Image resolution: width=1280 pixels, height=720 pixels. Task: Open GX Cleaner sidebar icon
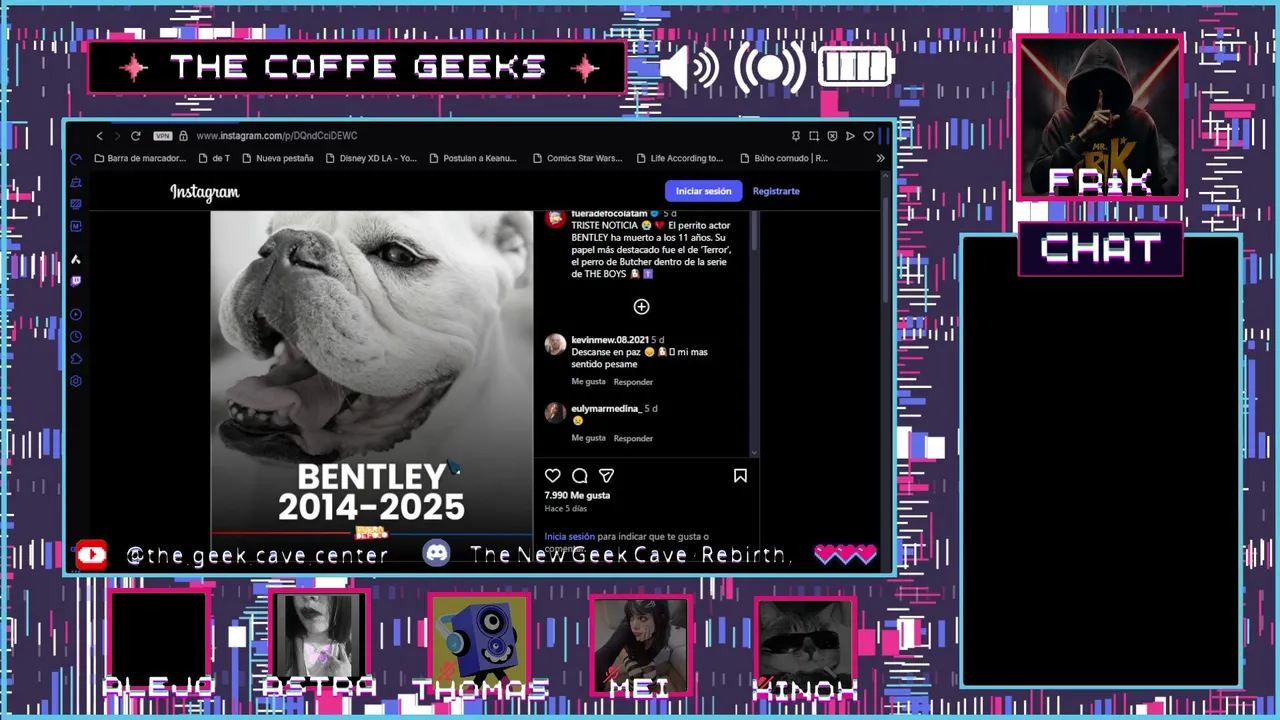[x=76, y=182]
